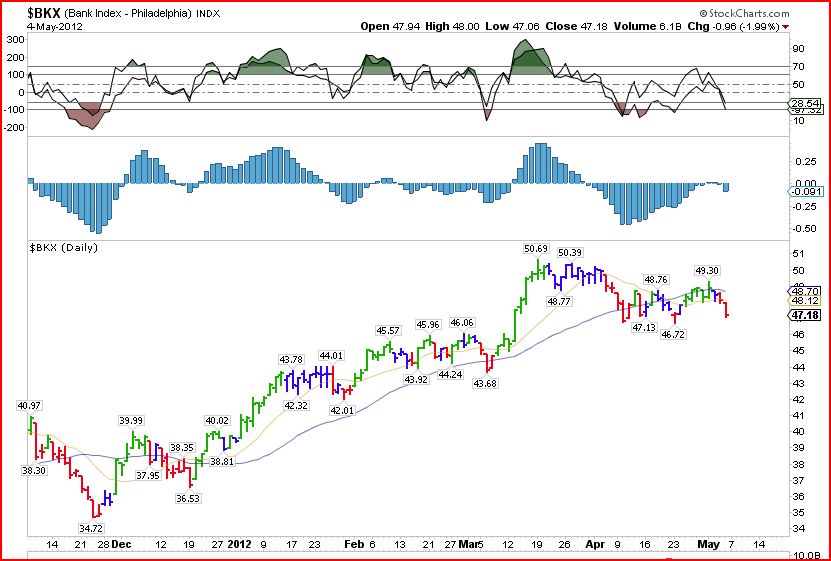
Task: Click the 49.30 price label
Action: (706, 271)
